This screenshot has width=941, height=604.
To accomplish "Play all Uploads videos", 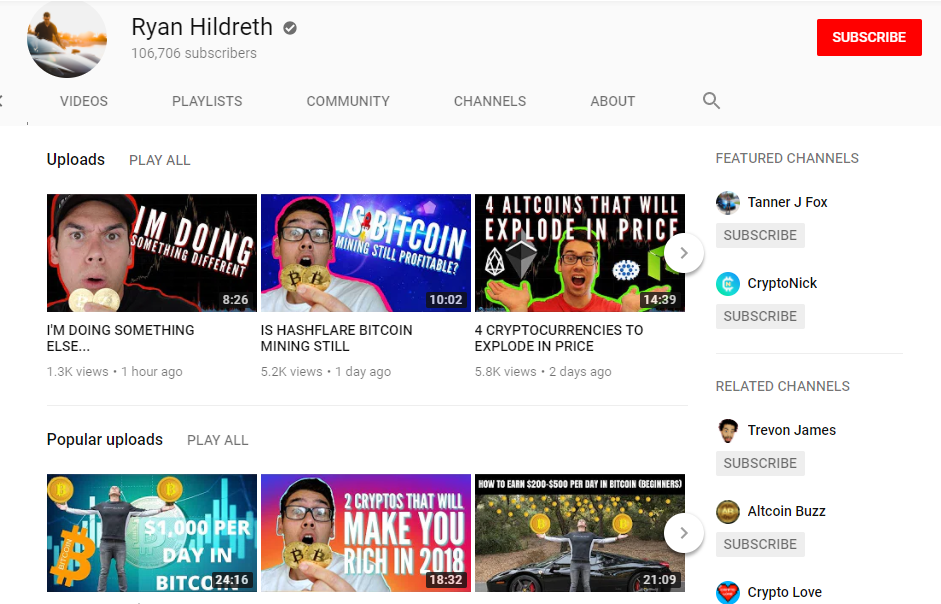I will click(160, 160).
